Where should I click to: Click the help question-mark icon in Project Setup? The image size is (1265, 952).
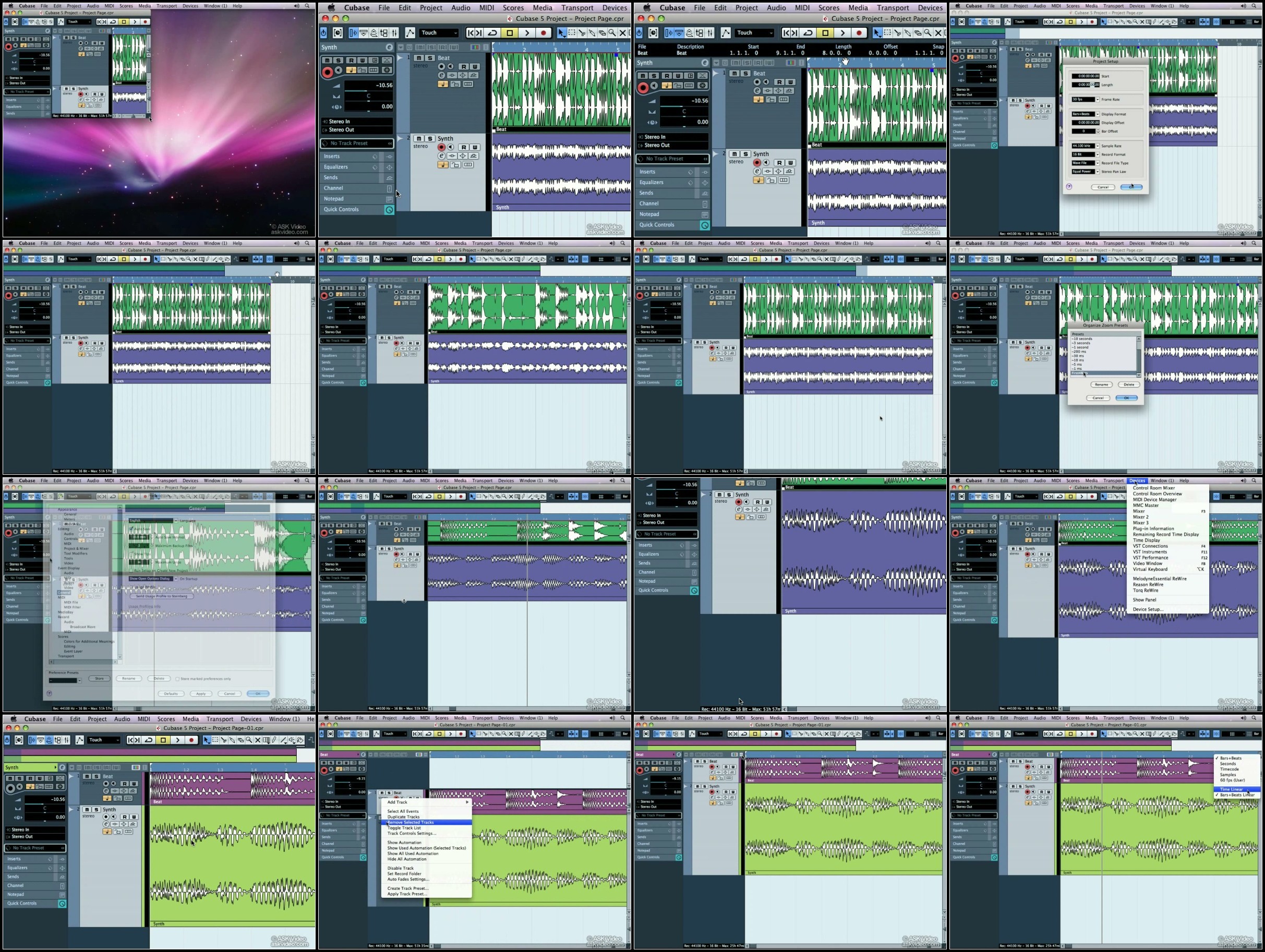point(1069,186)
